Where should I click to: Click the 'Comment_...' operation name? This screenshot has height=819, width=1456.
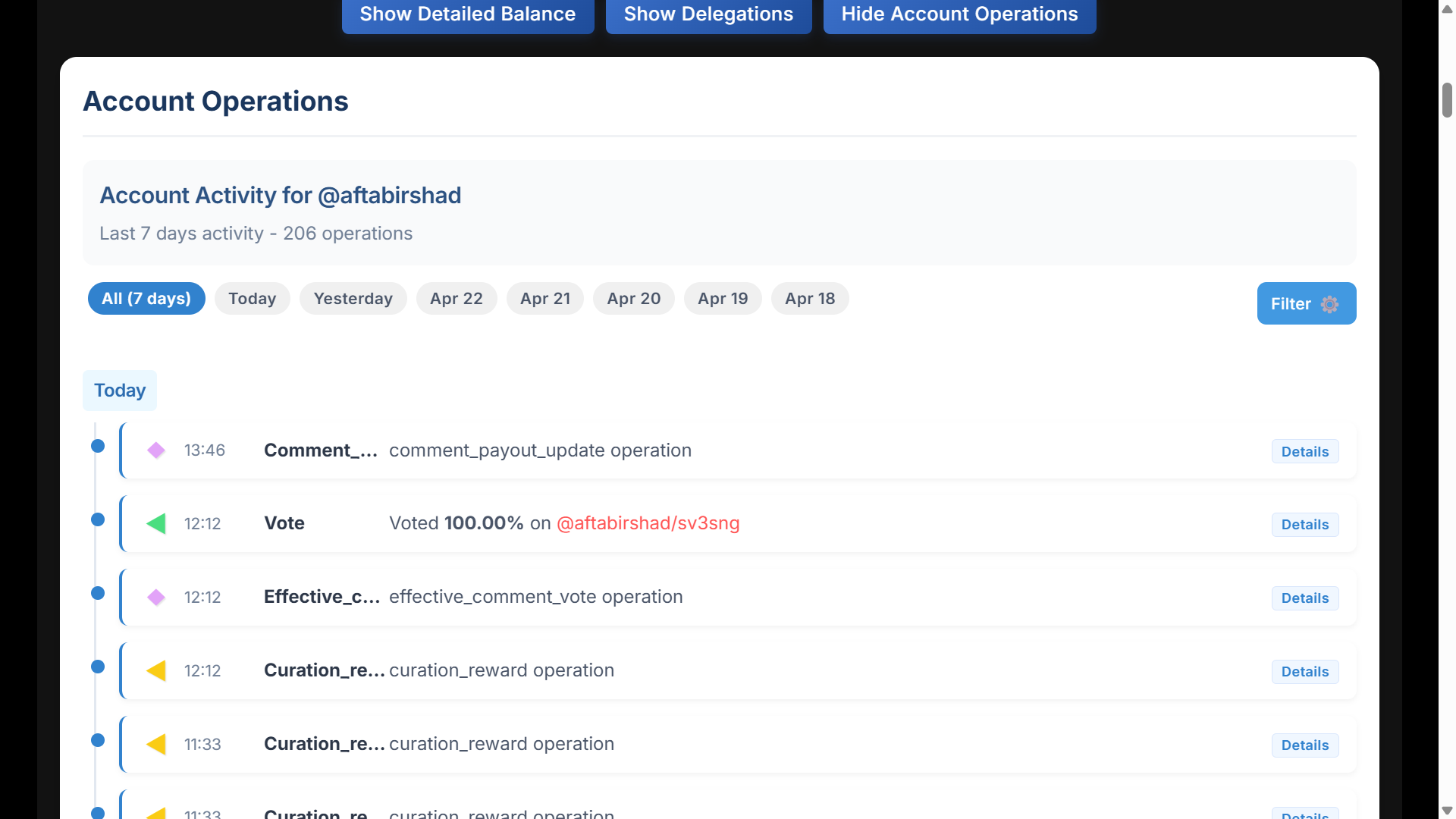321,450
